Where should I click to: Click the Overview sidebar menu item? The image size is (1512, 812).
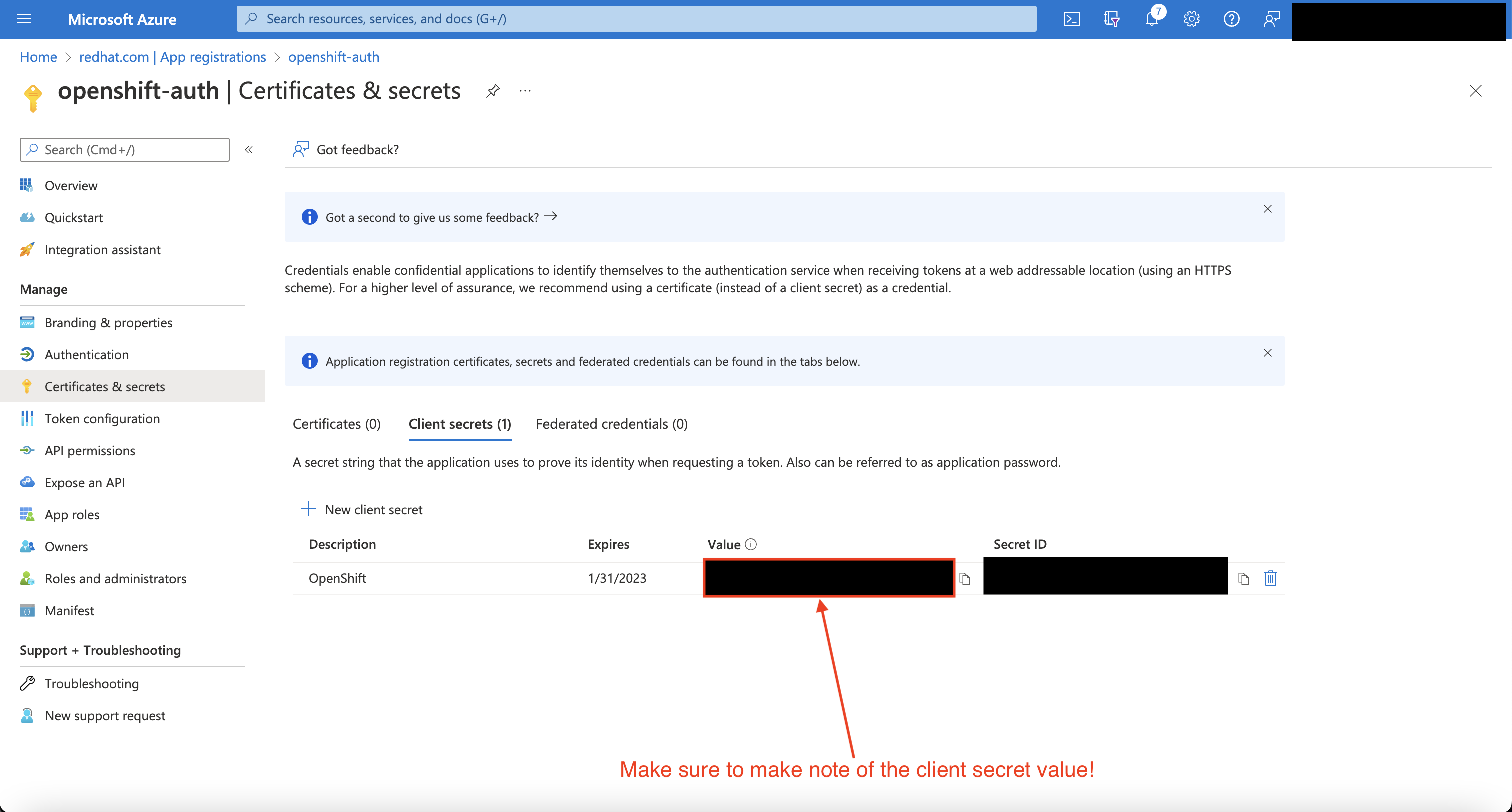pyautogui.click(x=71, y=185)
